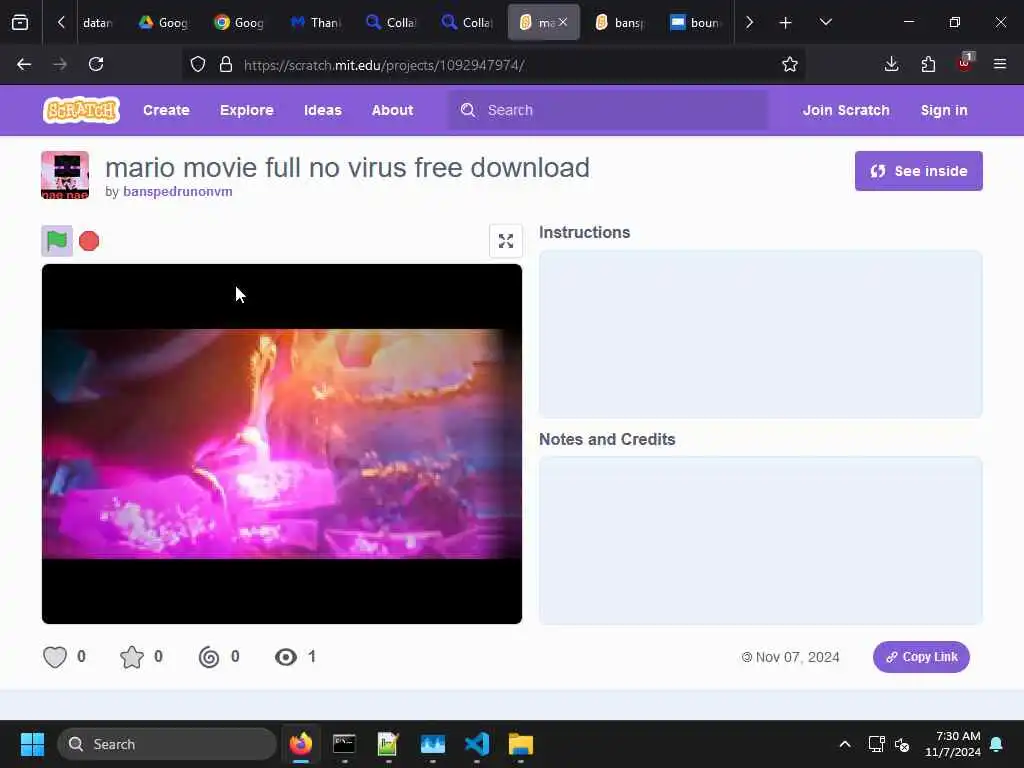Switch to the 'boun' tab
1024x768 pixels.
tap(696, 23)
